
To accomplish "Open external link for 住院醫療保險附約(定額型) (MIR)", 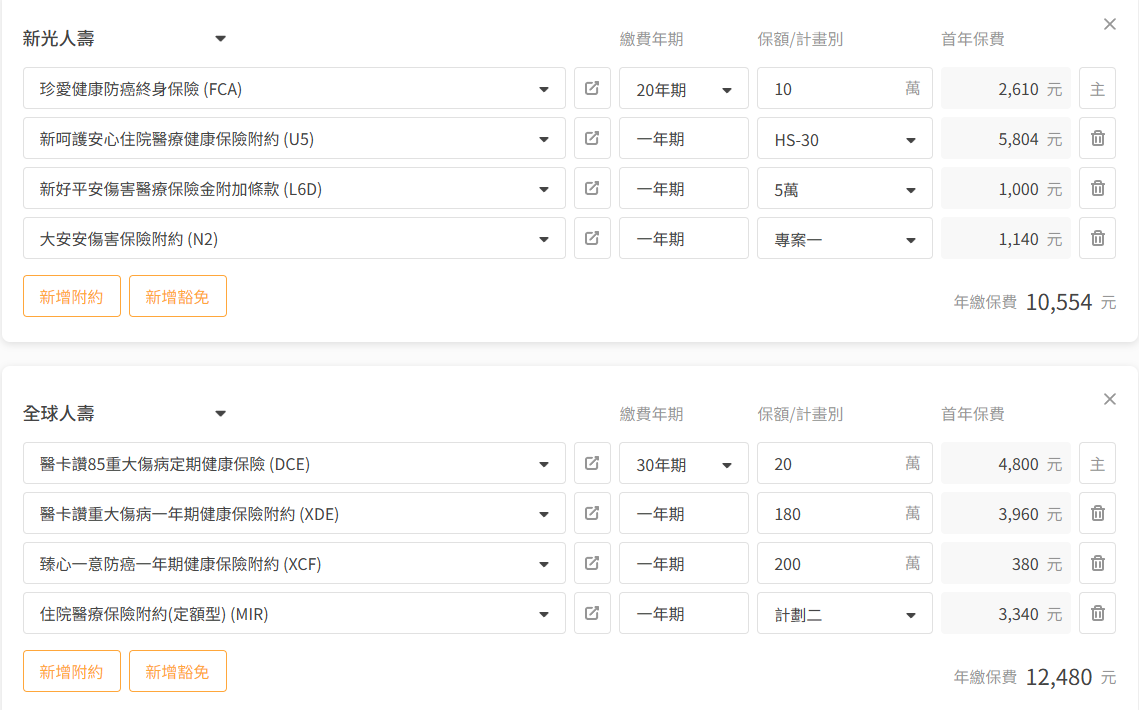I will tap(592, 613).
